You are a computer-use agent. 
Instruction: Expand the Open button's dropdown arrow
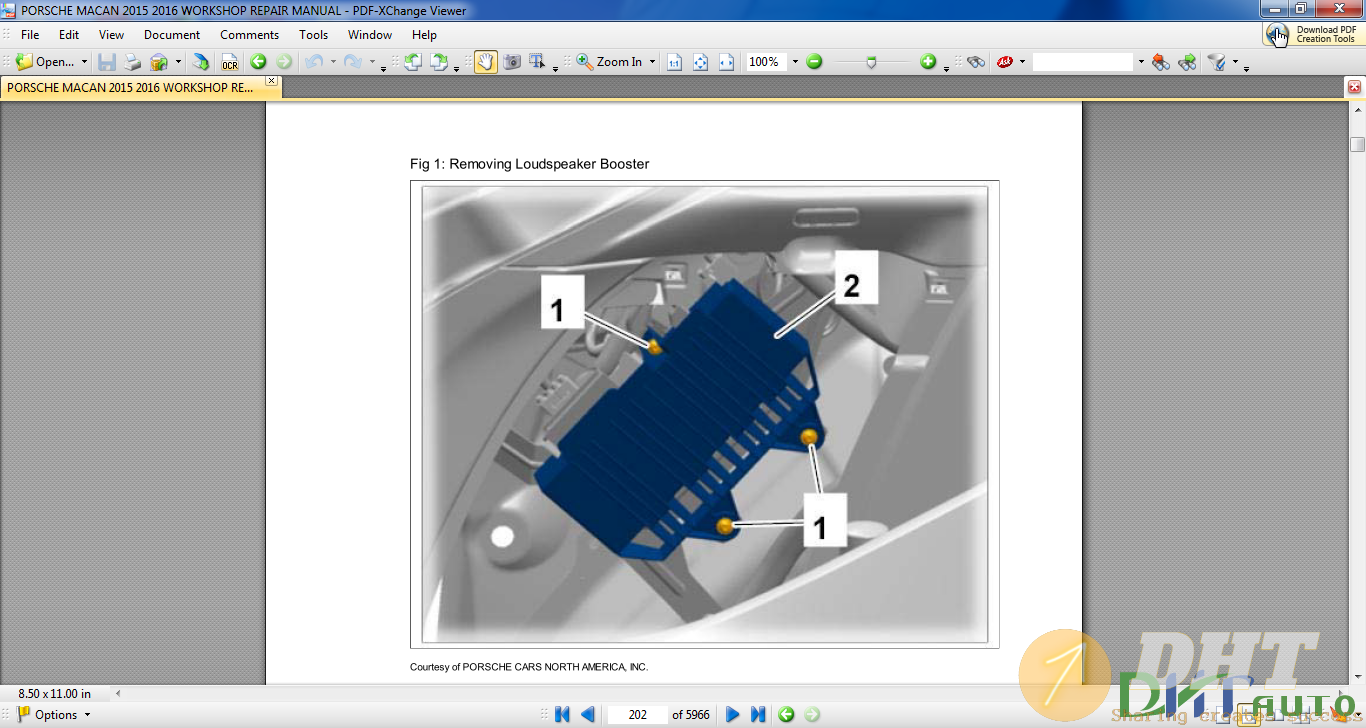[84, 62]
